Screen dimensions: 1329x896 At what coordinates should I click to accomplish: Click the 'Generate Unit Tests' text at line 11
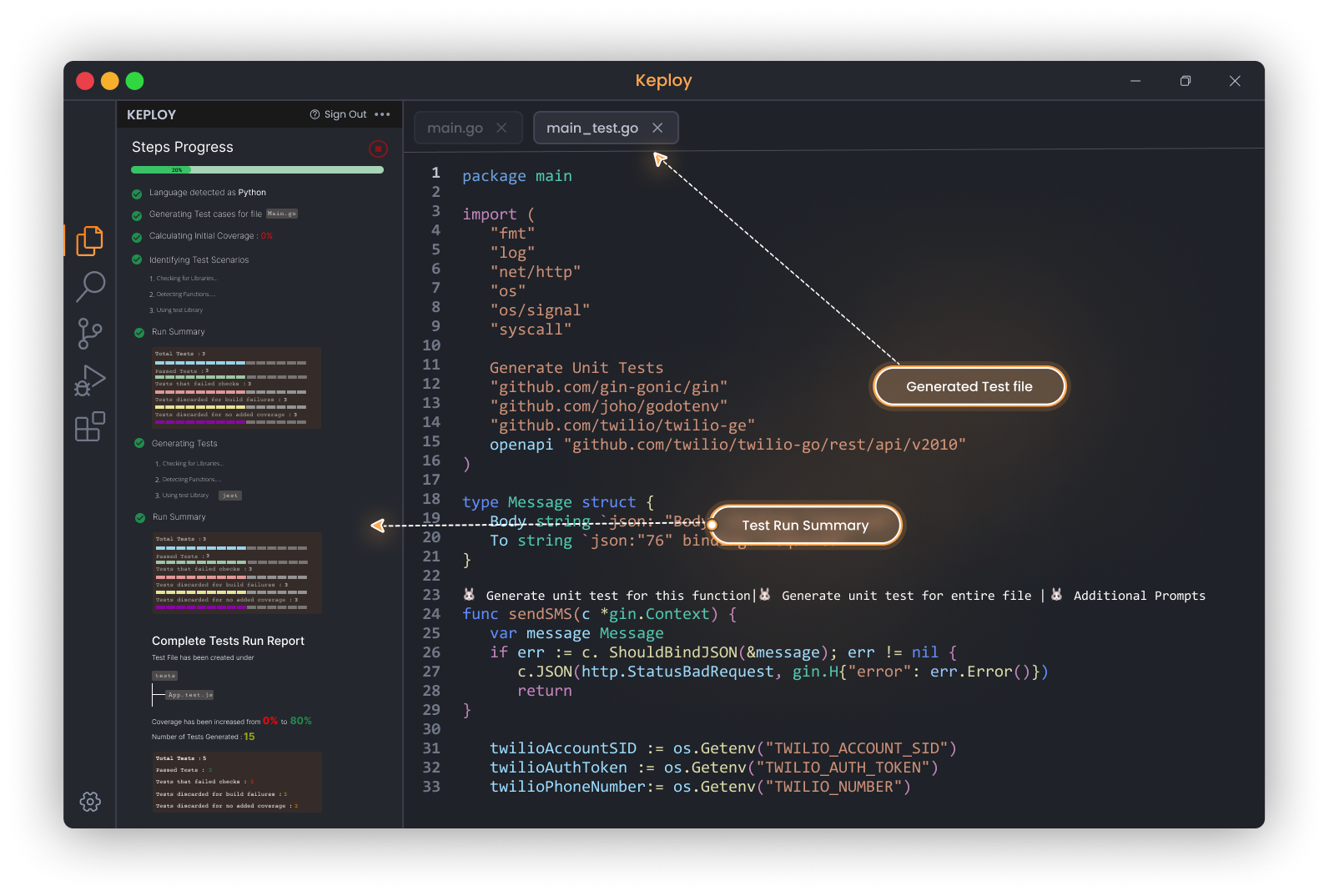[576, 368]
